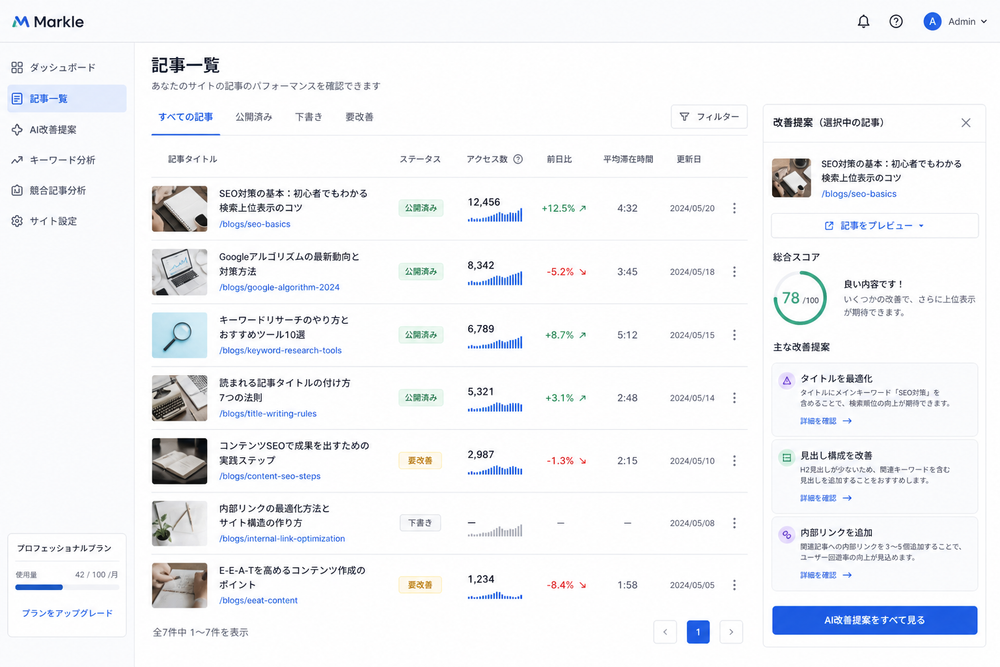
Task: Open 詳細を確認 under 内部リンクを追加
Action: coord(826,575)
